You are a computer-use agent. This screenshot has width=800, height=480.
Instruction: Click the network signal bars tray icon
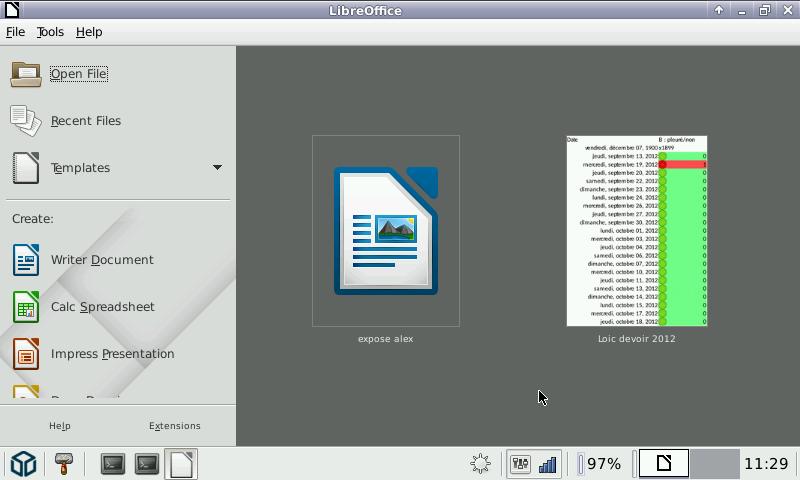point(548,464)
